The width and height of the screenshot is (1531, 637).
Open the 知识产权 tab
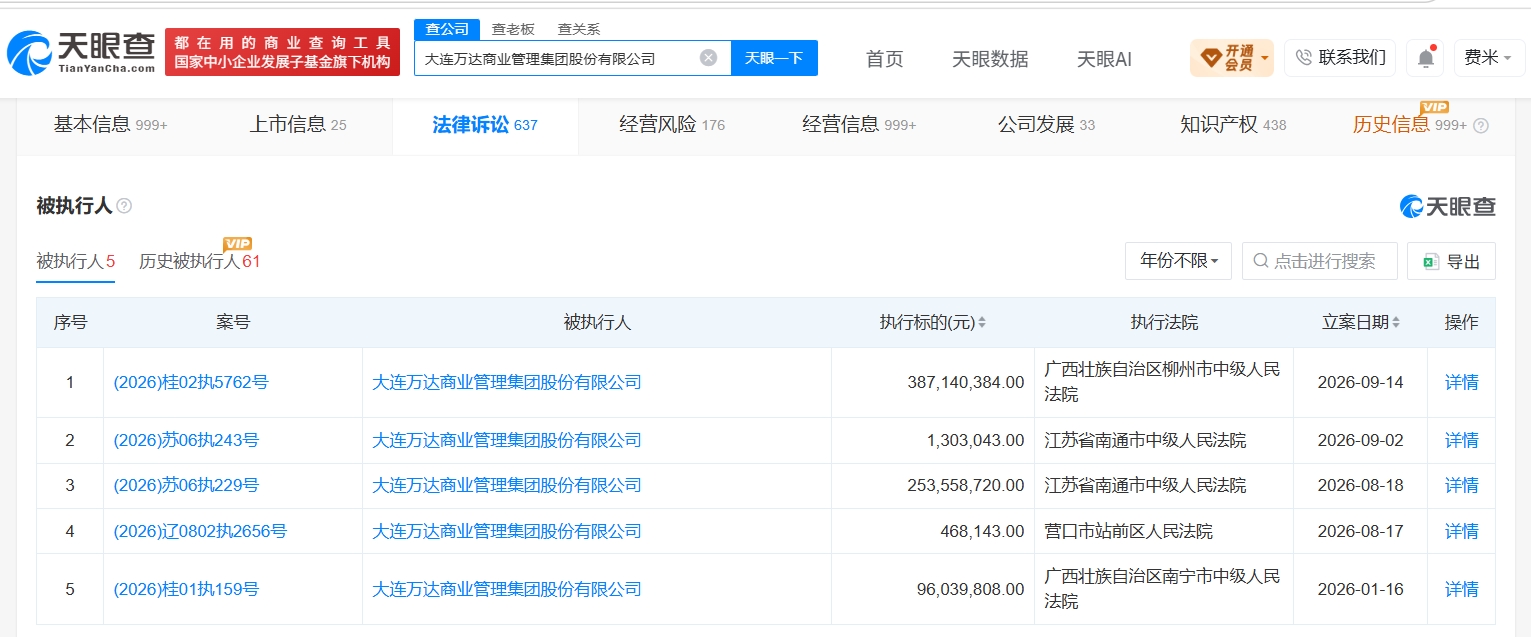point(1233,125)
